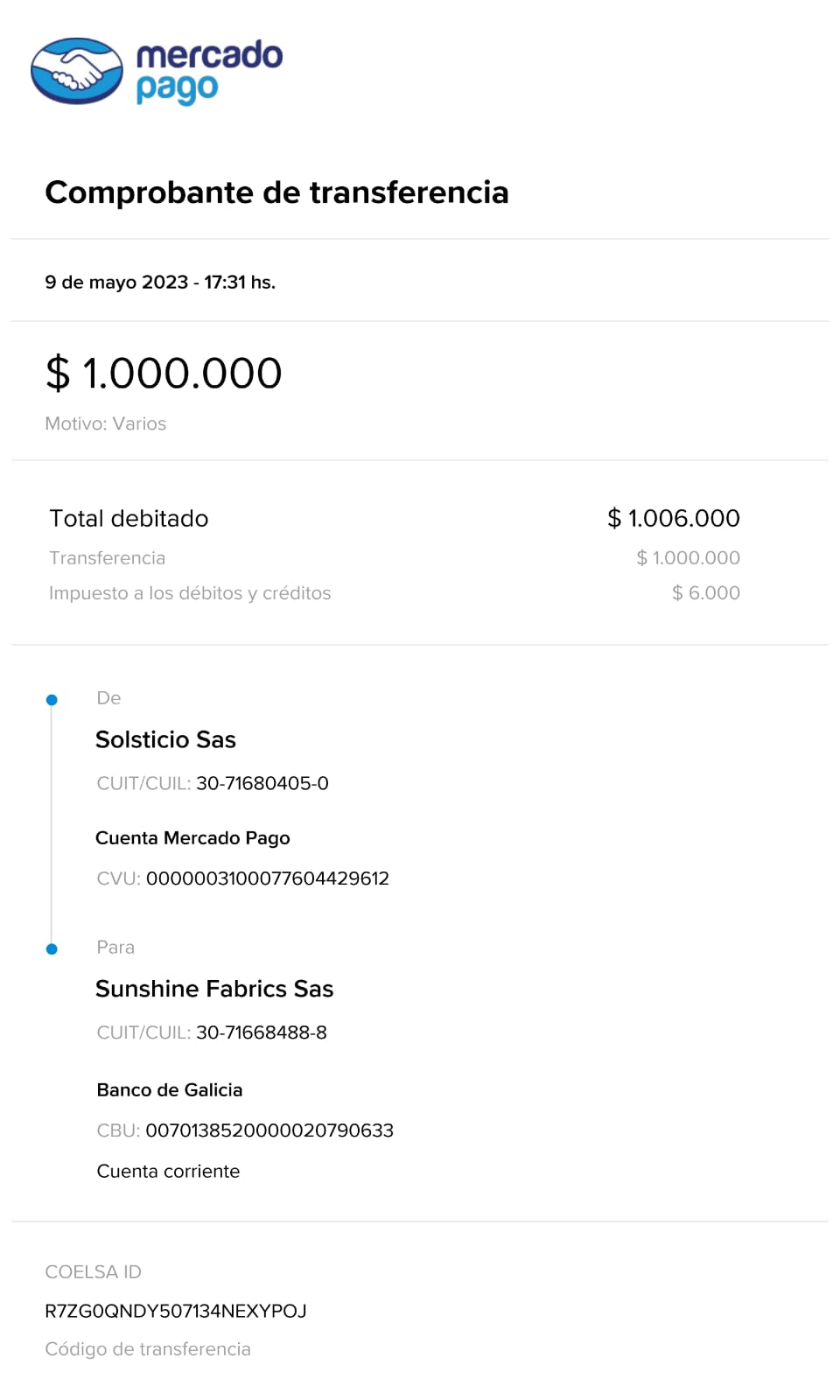Click the CBU number of the recipient
The image size is (840, 1400).
[x=269, y=1130]
